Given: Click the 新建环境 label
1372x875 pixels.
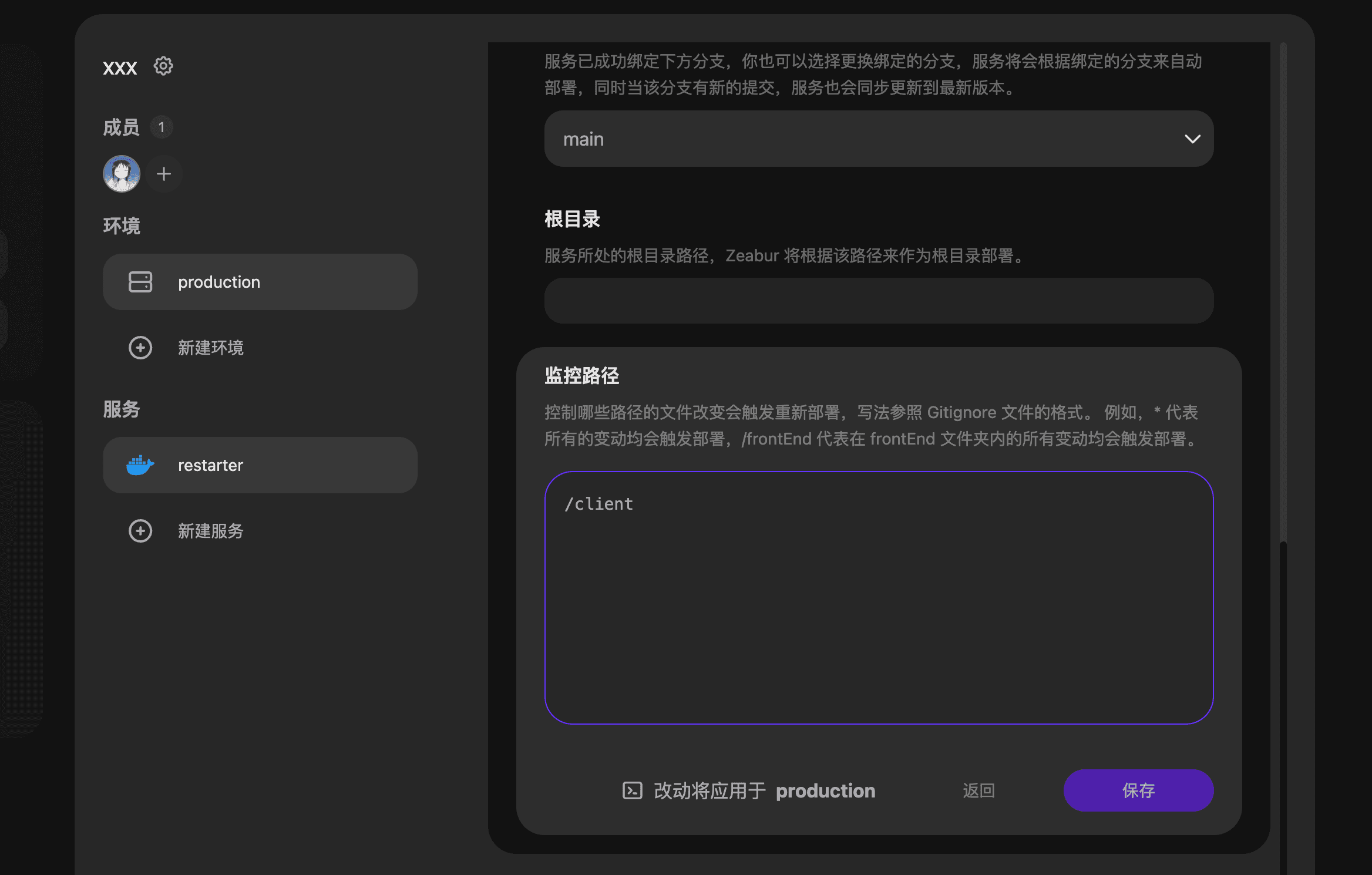Looking at the screenshot, I should [210, 348].
